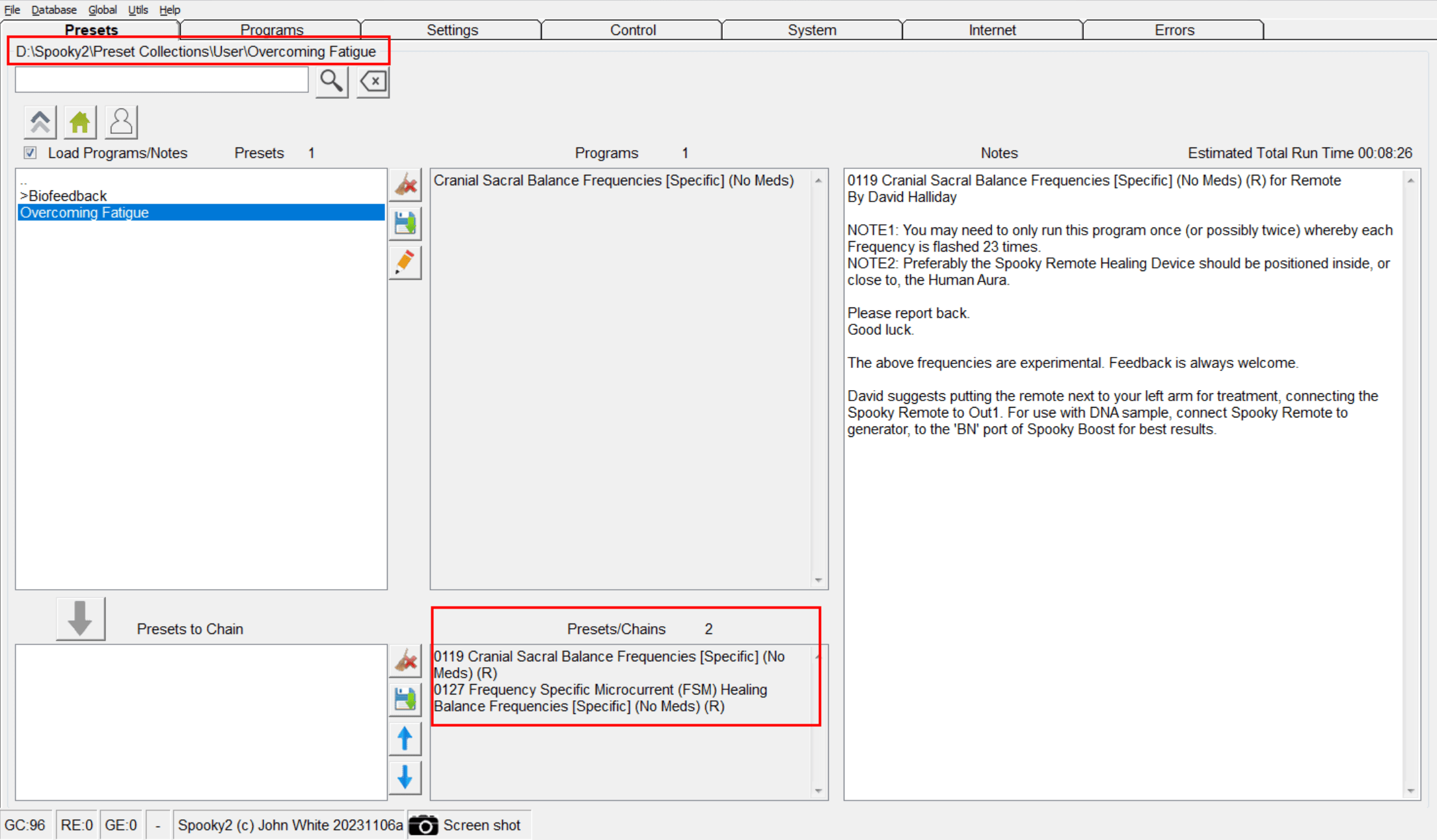Switch to the Settings tab
Image resolution: width=1437 pixels, height=840 pixels.
click(x=452, y=30)
